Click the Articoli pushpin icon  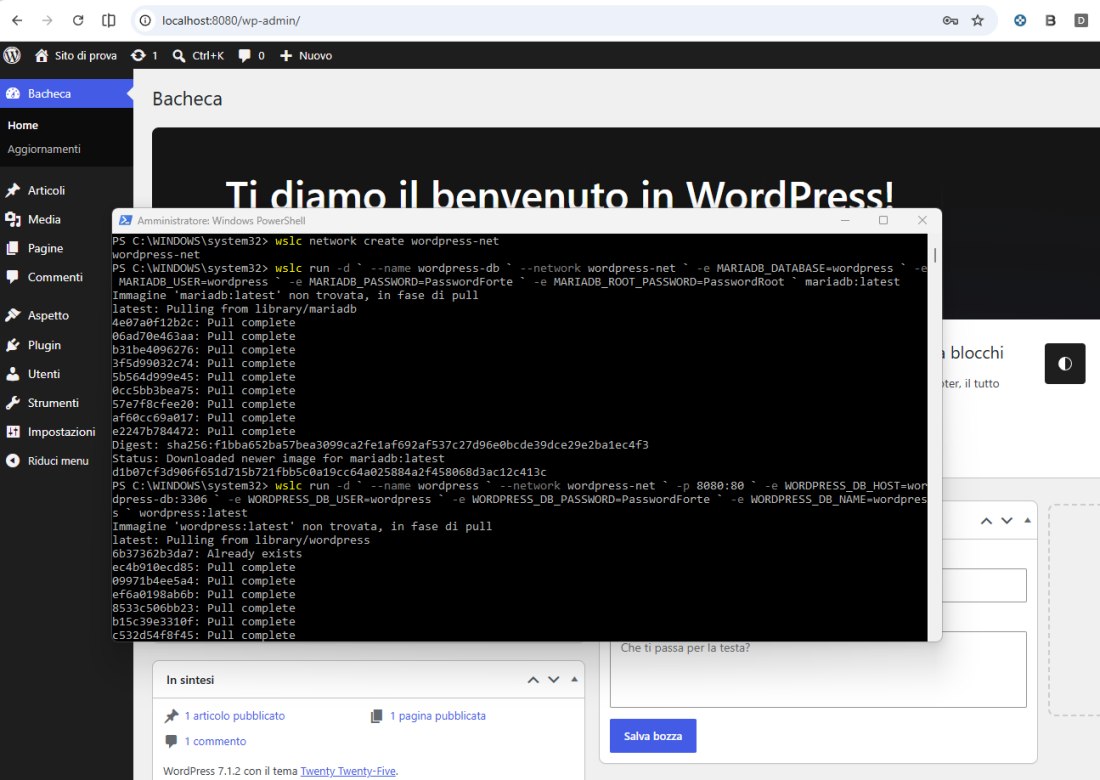(x=13, y=190)
